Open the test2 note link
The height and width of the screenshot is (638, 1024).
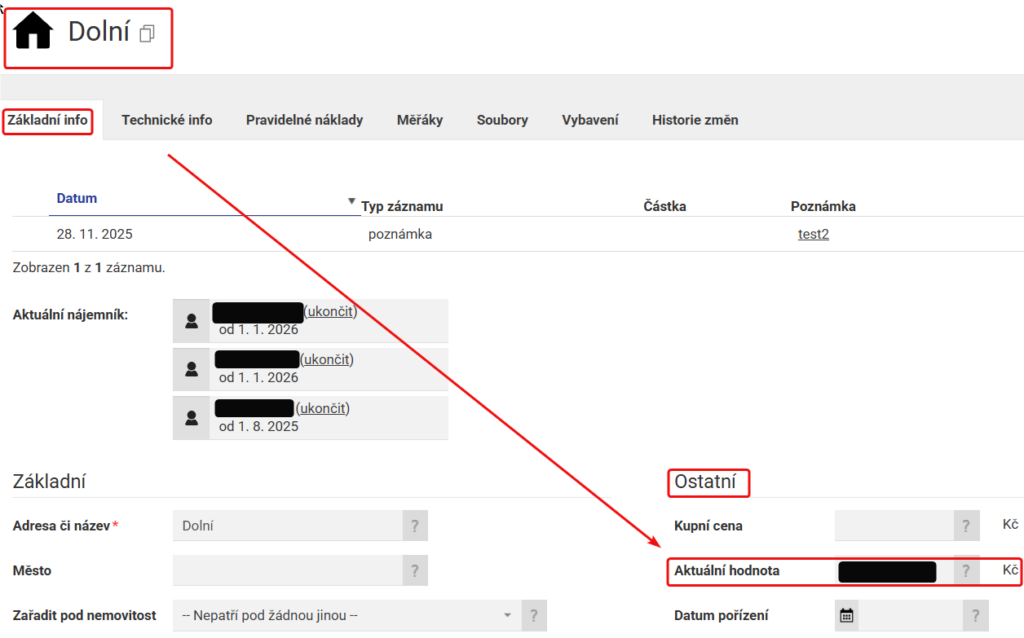point(813,235)
